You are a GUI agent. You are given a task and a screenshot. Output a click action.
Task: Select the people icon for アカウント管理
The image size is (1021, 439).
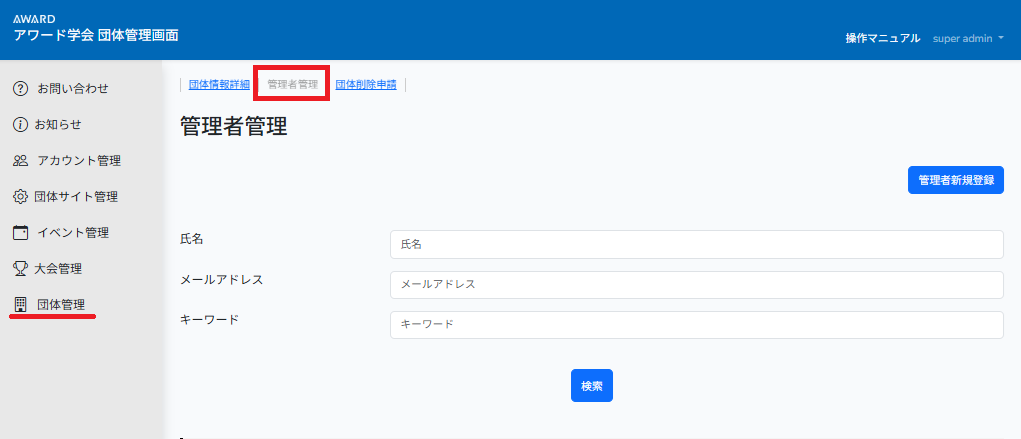20,161
